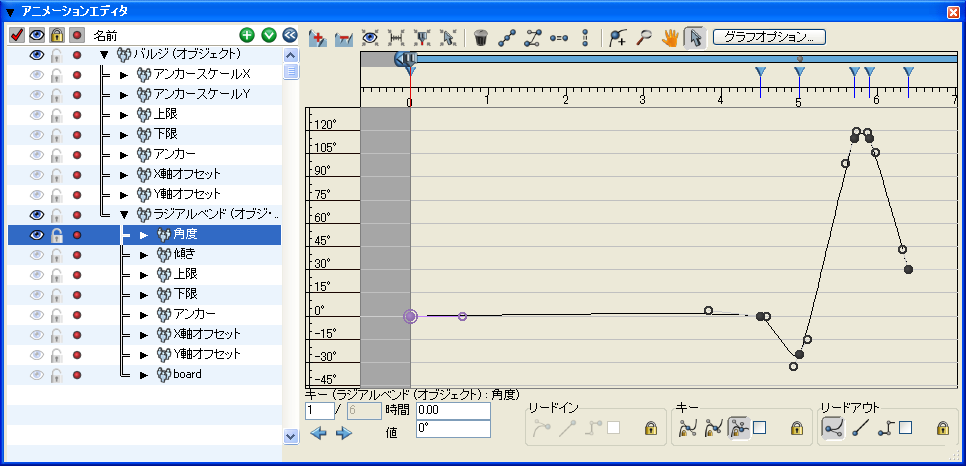Select the アンカー row under ラジアルベンド
The image size is (966, 466).
(x=144, y=314)
